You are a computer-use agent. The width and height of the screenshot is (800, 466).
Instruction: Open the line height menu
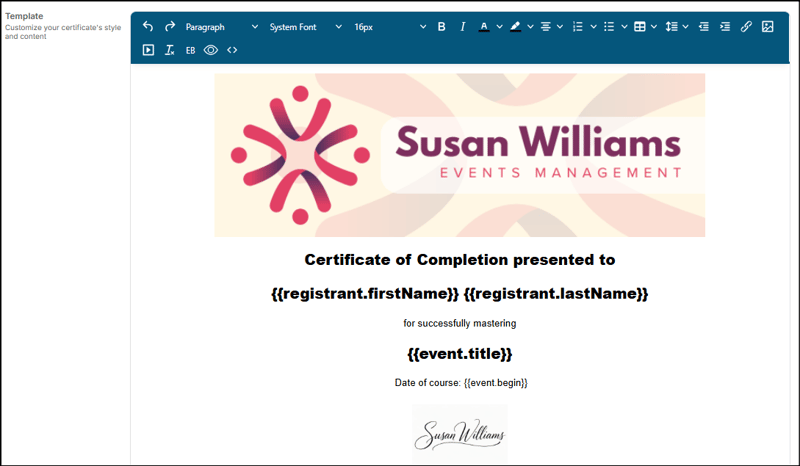pos(677,27)
